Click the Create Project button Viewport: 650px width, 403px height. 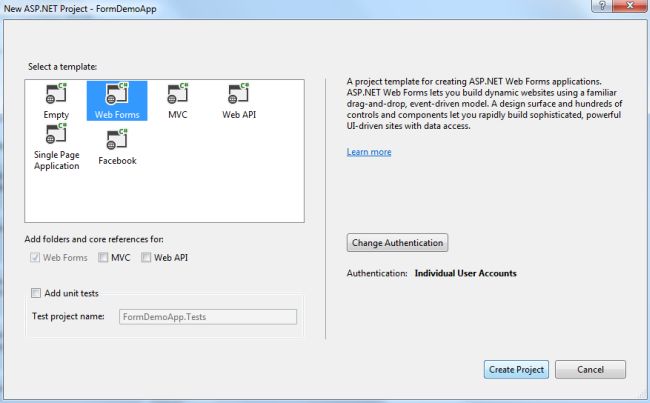click(x=516, y=369)
